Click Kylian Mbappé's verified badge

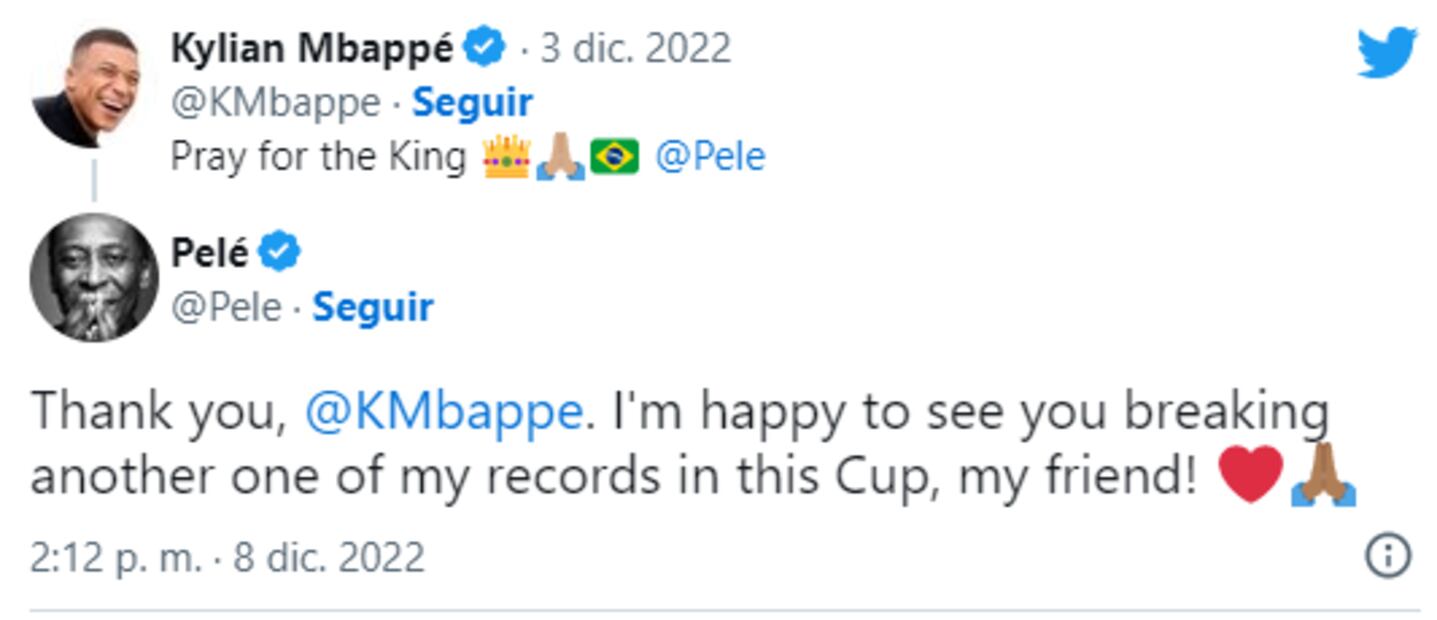pyautogui.click(x=482, y=47)
